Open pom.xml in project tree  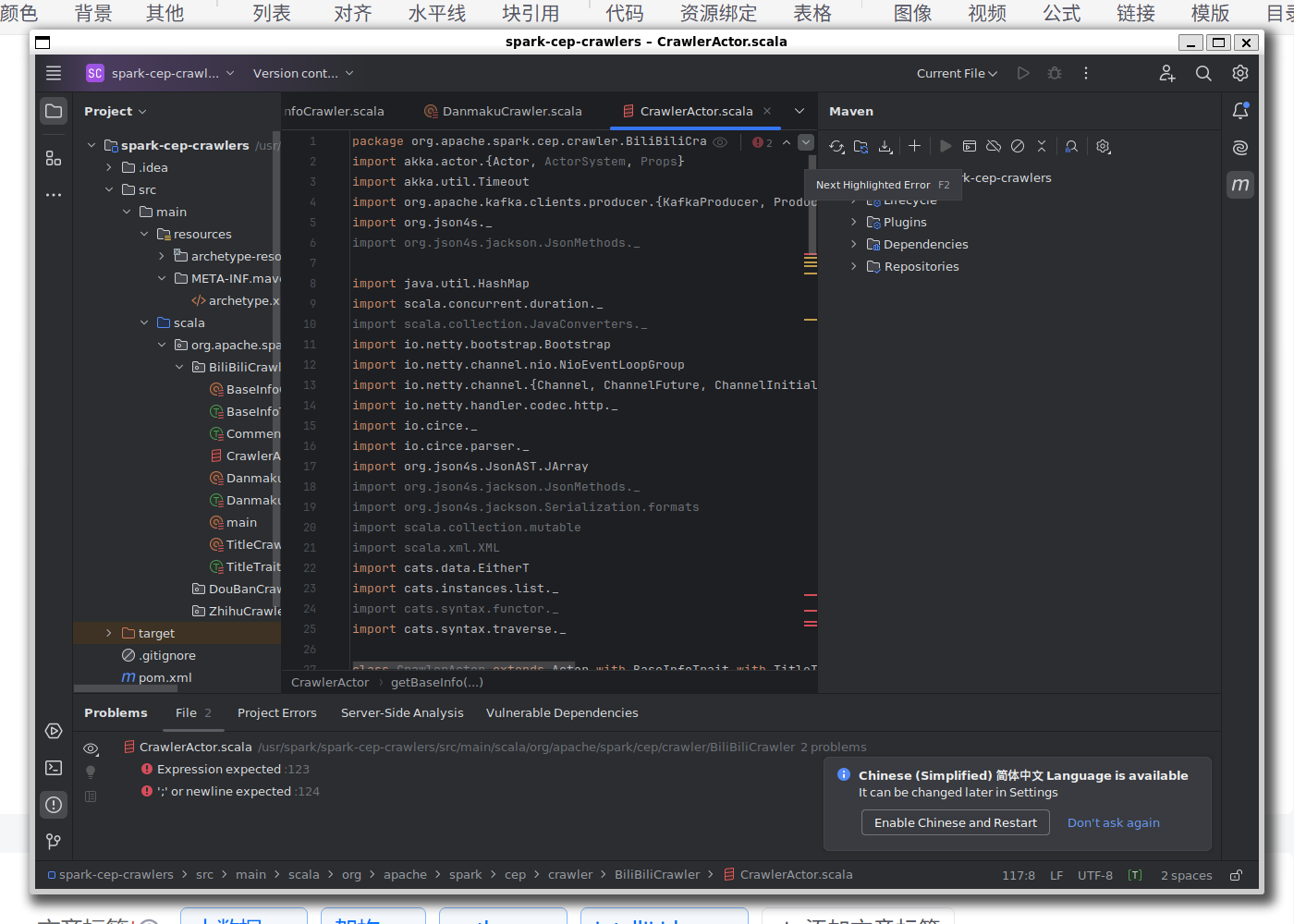[x=156, y=677]
